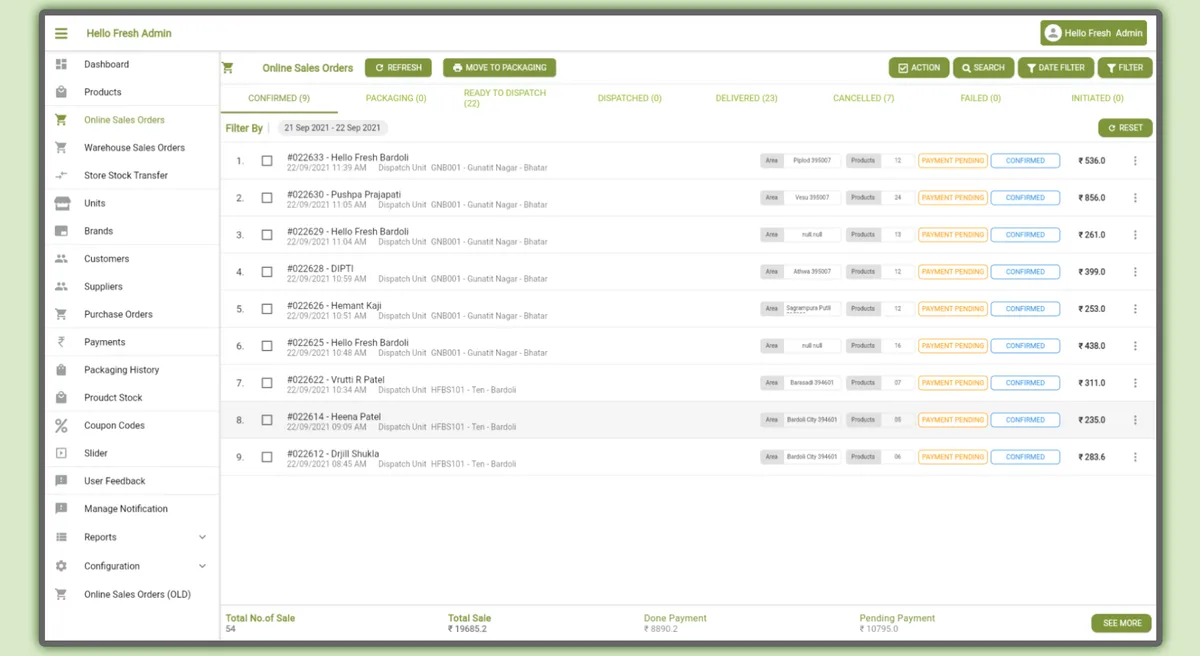Open three-dot menu for order #022622
This screenshot has width=1200, height=656.
point(1135,383)
